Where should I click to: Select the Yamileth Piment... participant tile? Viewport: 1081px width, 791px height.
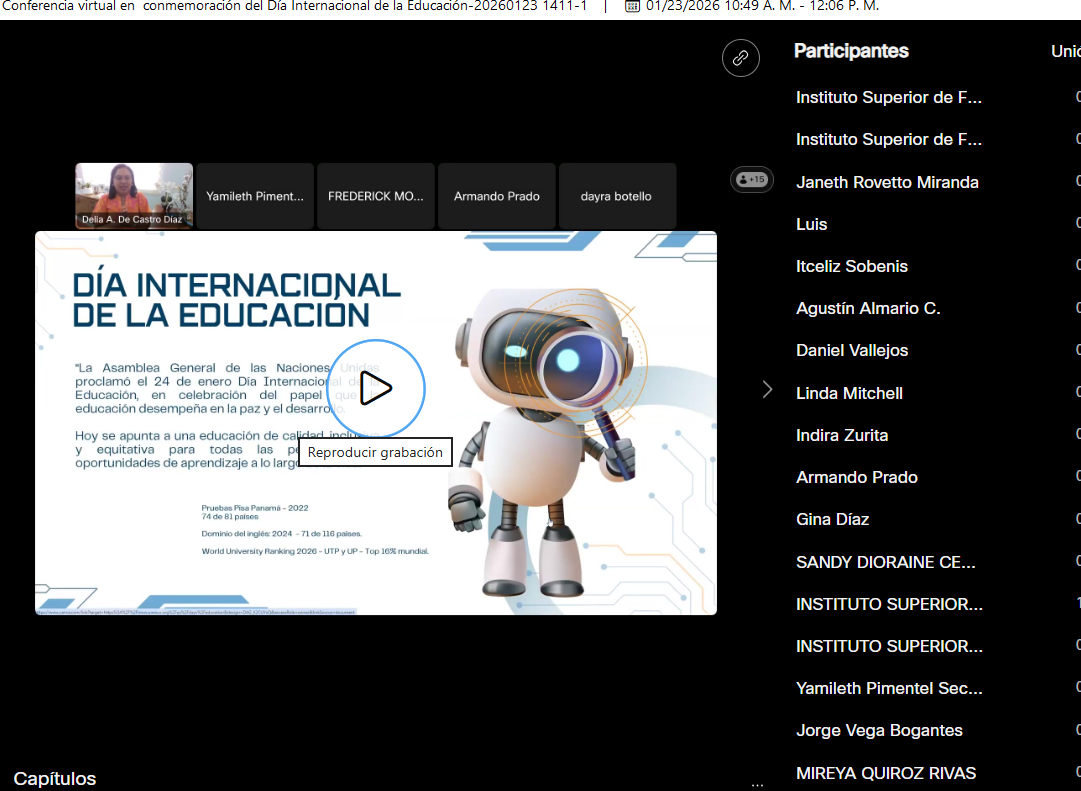pos(255,196)
